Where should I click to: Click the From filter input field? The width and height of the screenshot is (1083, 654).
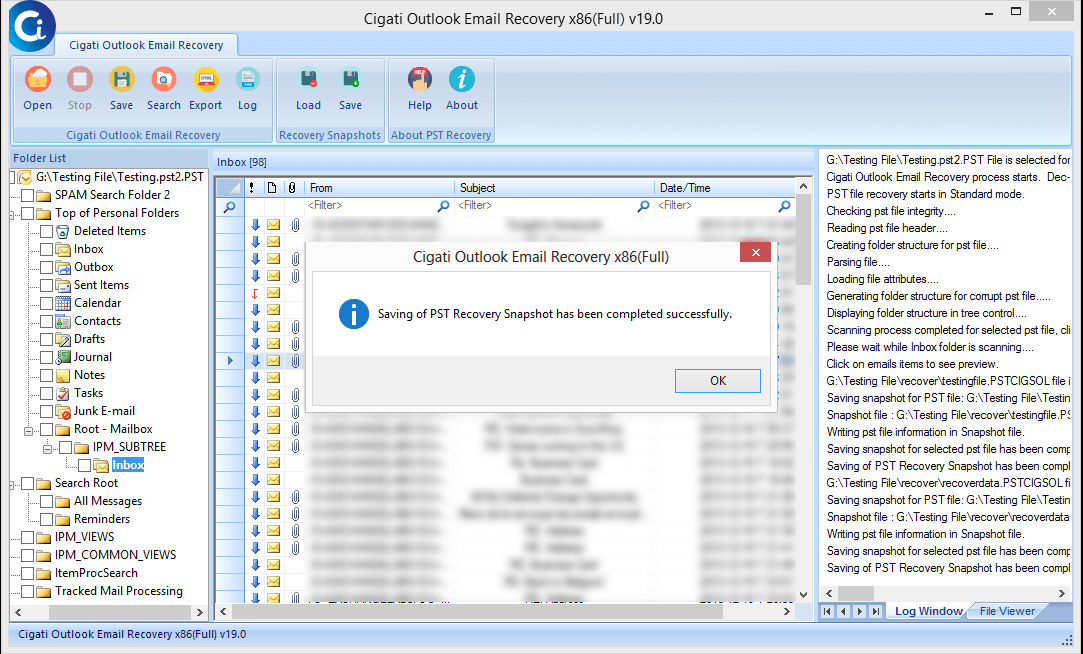point(371,206)
